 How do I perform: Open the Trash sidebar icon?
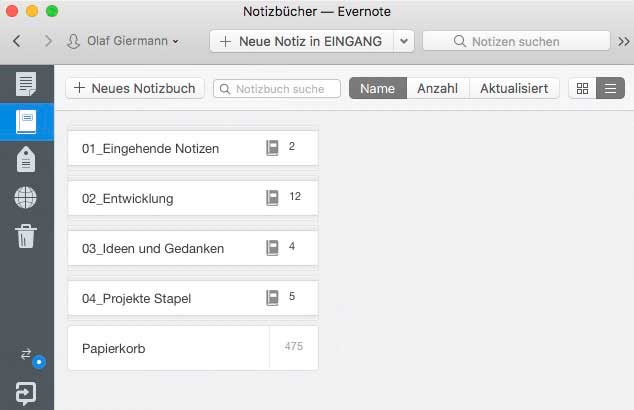click(x=26, y=236)
